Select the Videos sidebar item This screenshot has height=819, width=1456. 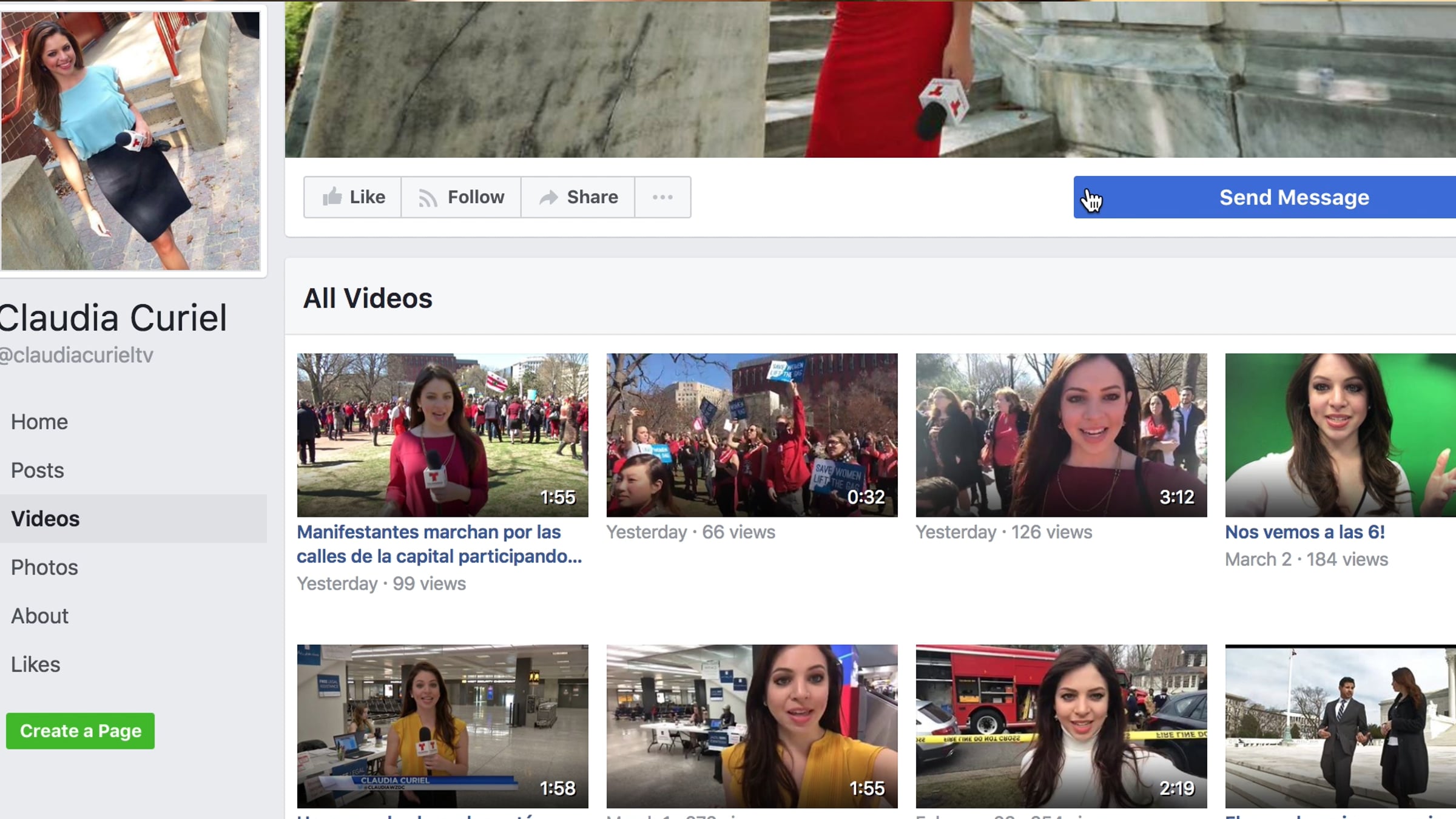(45, 519)
